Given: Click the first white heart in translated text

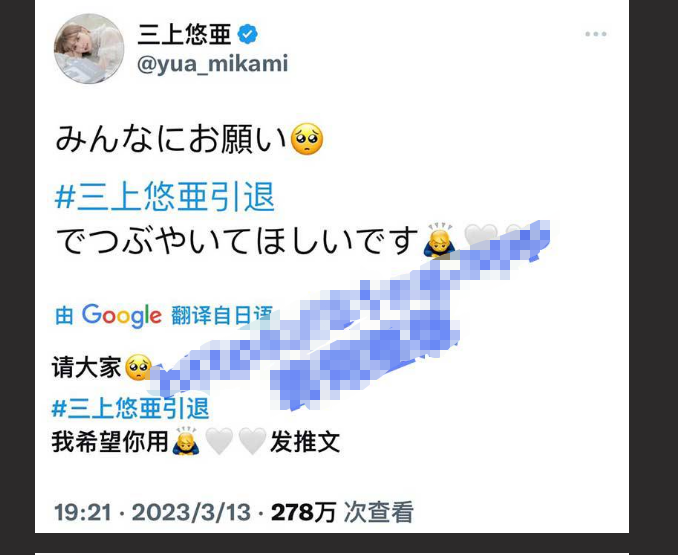Looking at the screenshot, I should (219, 442).
